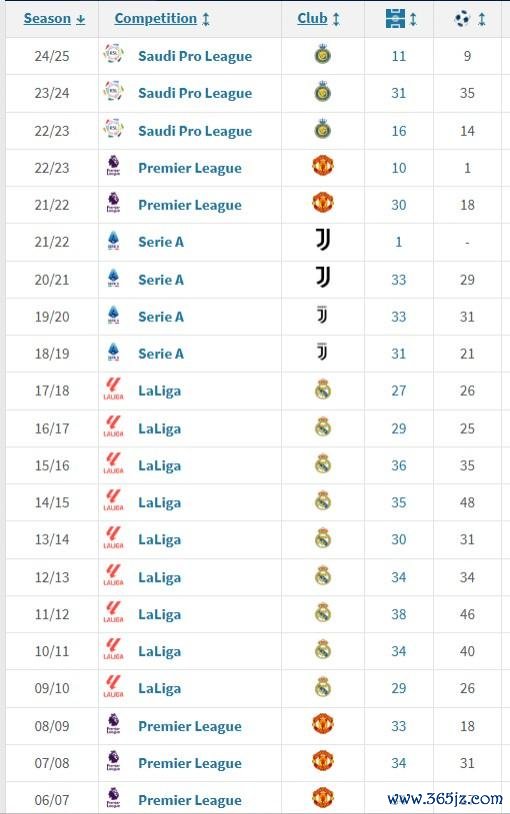Open Premier League link for 07/08

(x=190, y=763)
